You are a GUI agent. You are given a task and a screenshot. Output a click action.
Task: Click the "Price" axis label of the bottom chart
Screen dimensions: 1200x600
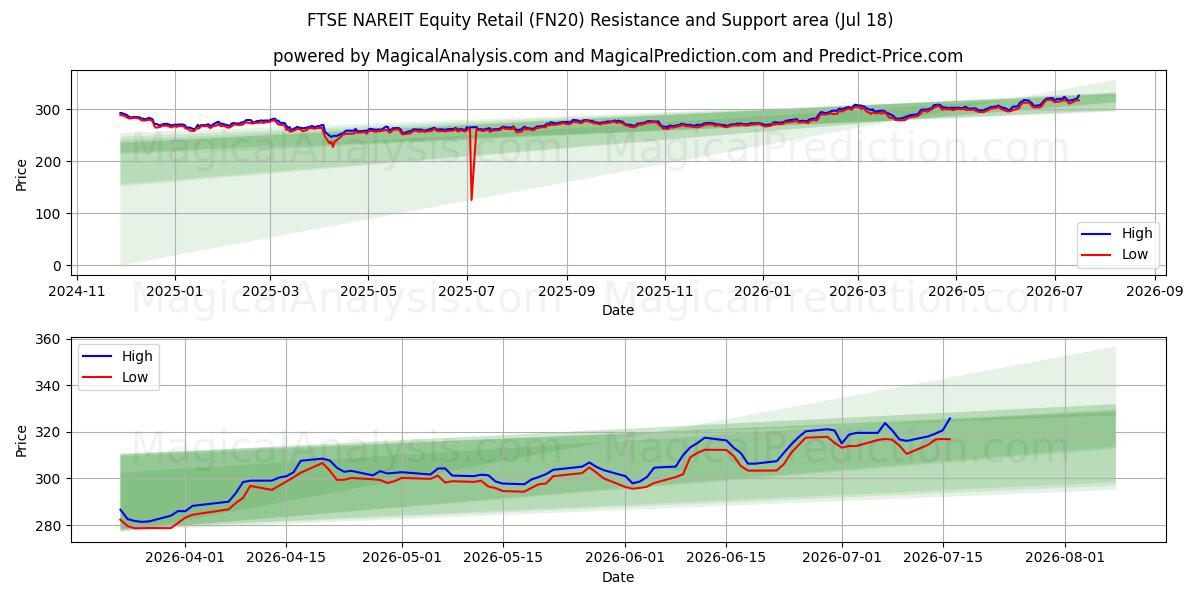coord(22,441)
